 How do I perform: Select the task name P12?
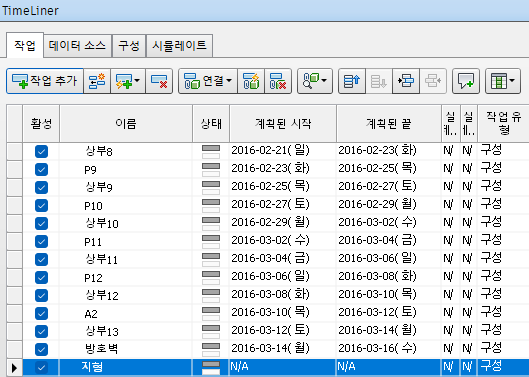point(93,278)
